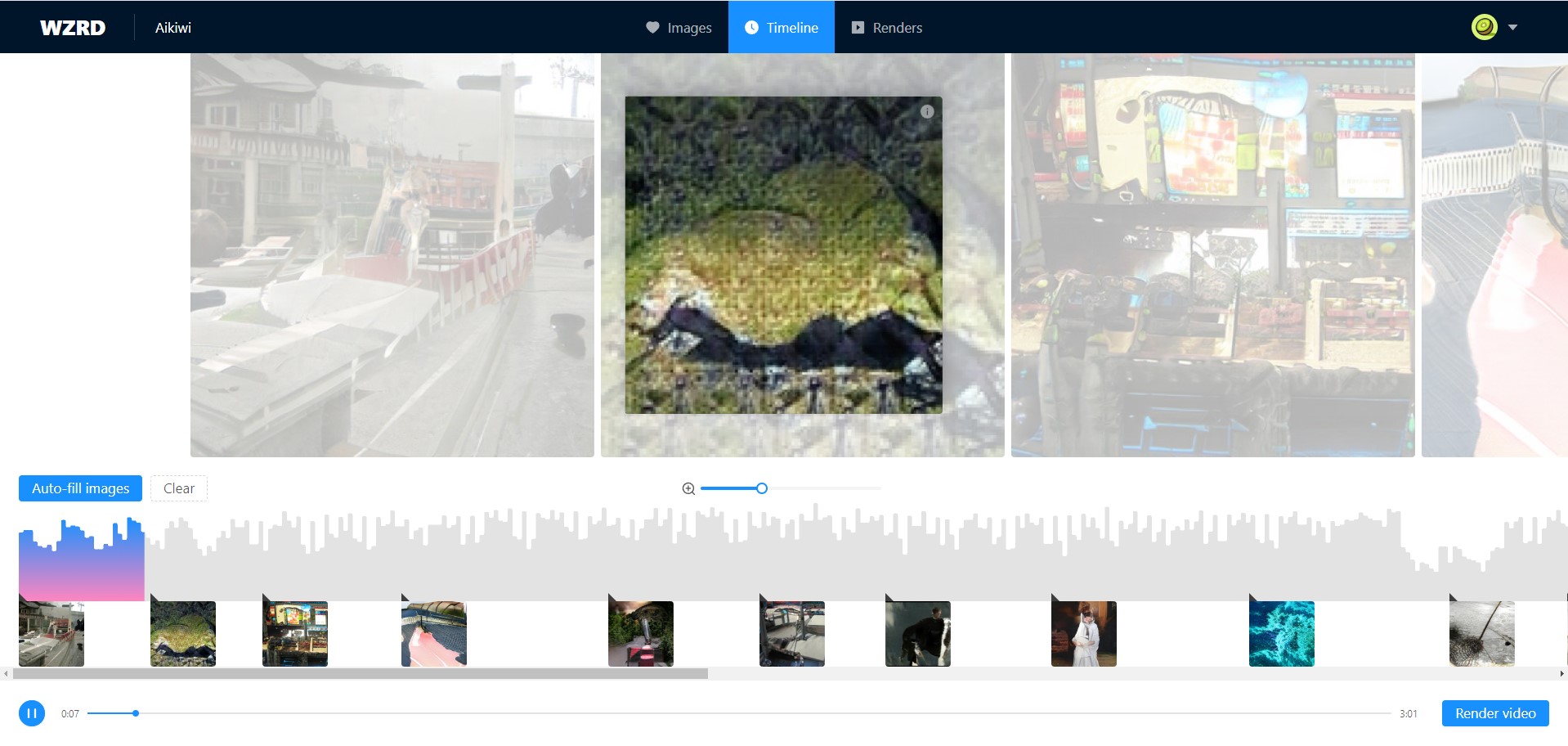Open the Aikiwi project name
This screenshot has width=1568, height=746.
(173, 28)
